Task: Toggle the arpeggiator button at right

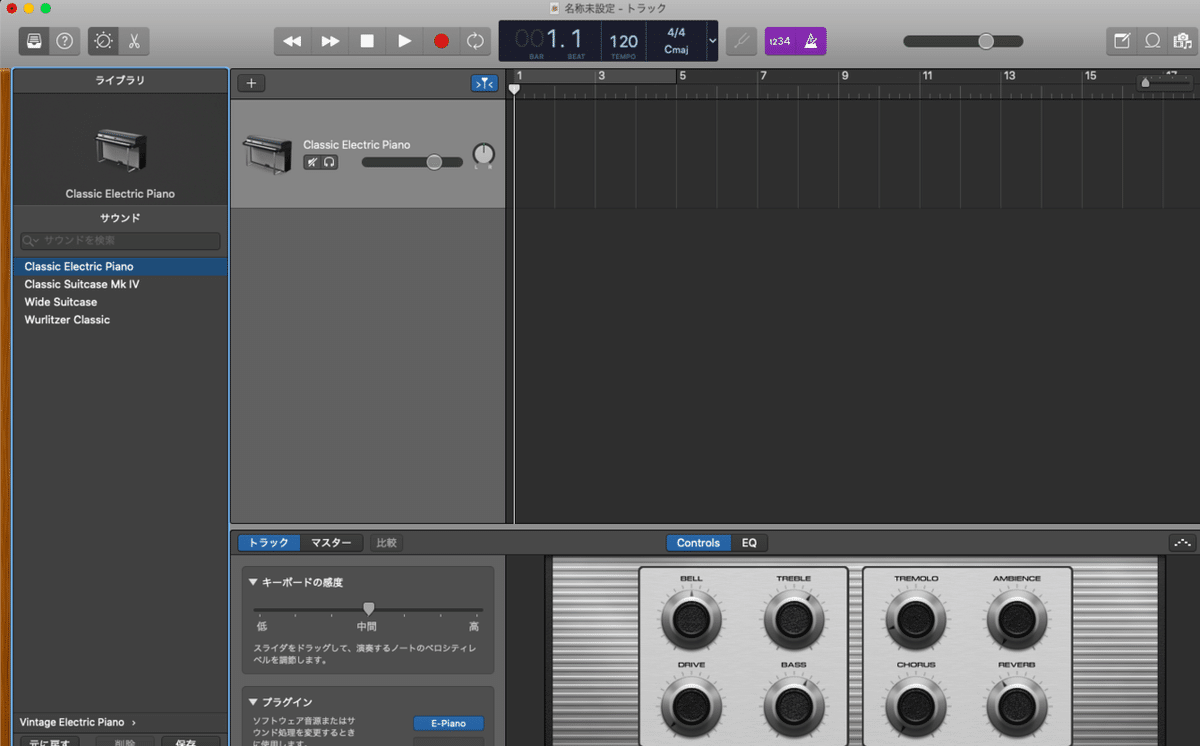Action: pyautogui.click(x=1182, y=543)
